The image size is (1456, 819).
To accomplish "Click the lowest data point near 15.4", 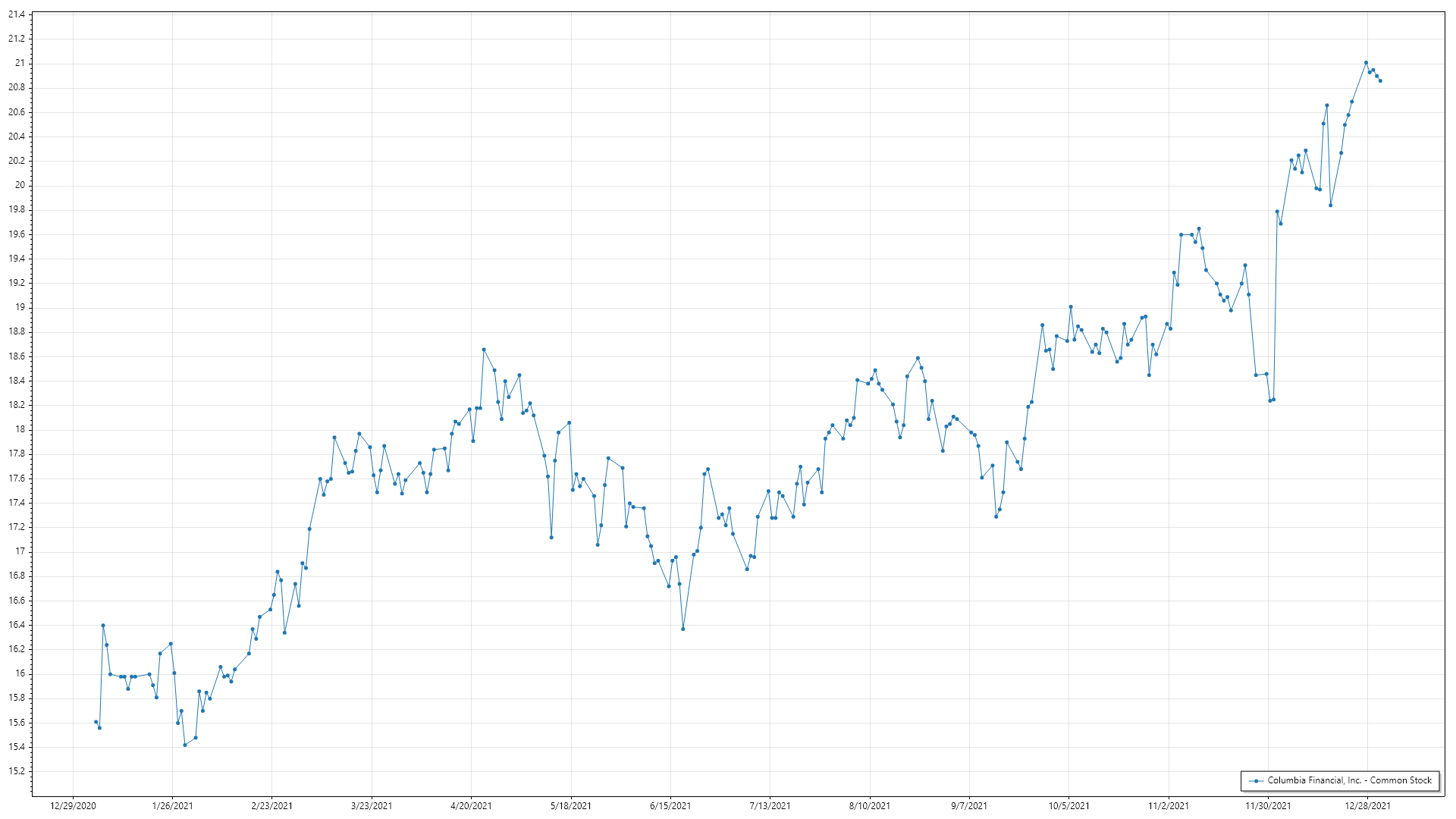I will point(185,745).
